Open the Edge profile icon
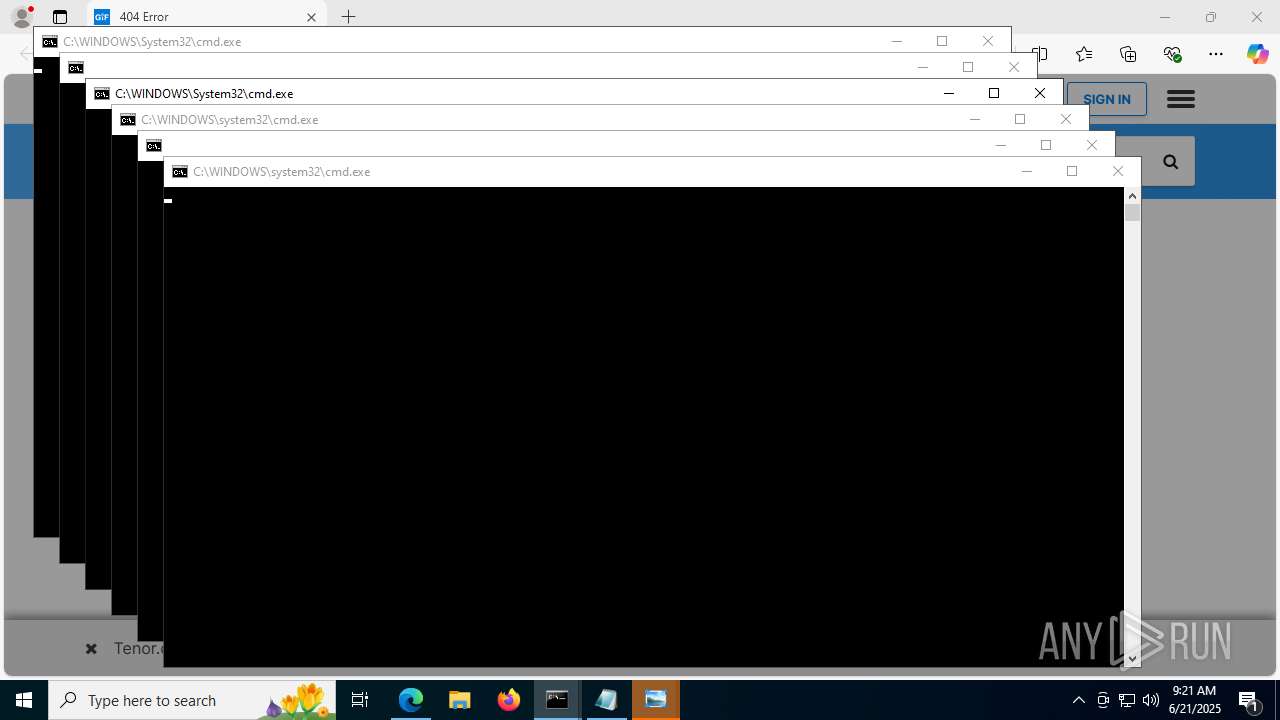 coord(22,17)
